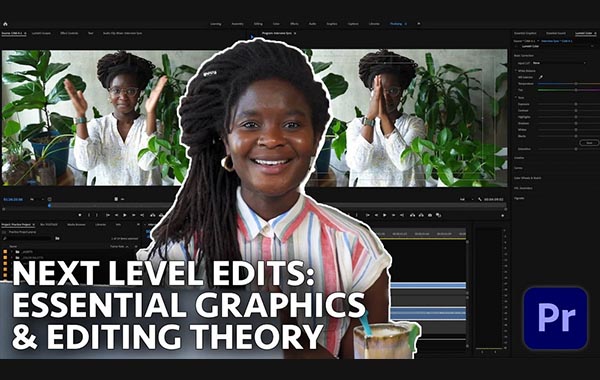The height and width of the screenshot is (380, 600).
Task: Switch to the Audio workspace
Action: (313, 24)
